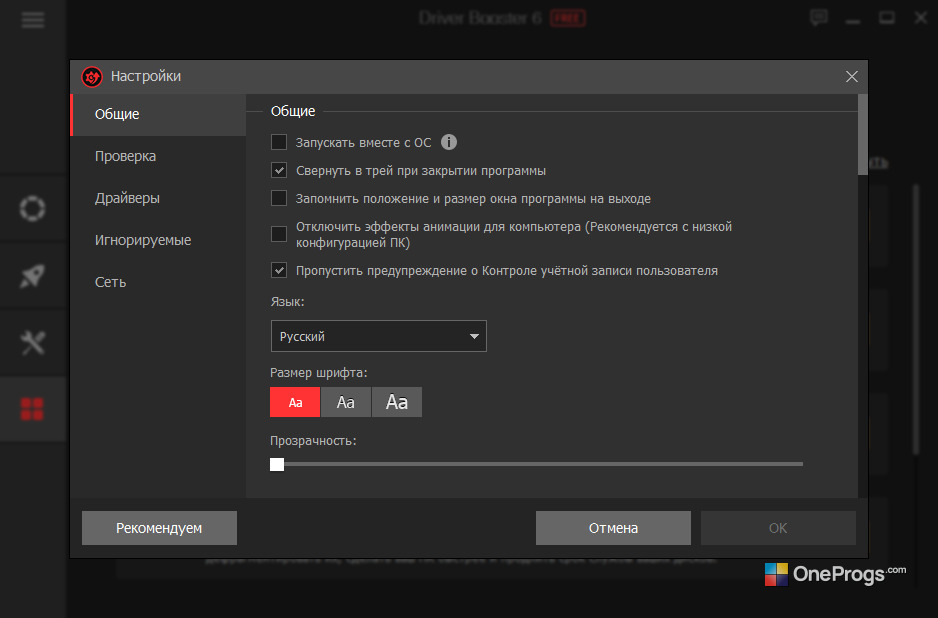This screenshot has height=618, width=938.
Task: Check Запомнить положение и размер окна
Action: coord(279,198)
